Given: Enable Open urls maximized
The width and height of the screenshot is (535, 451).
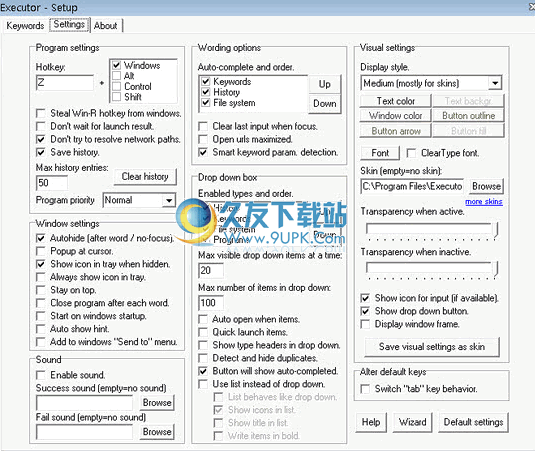Looking at the screenshot, I should (x=203, y=140).
